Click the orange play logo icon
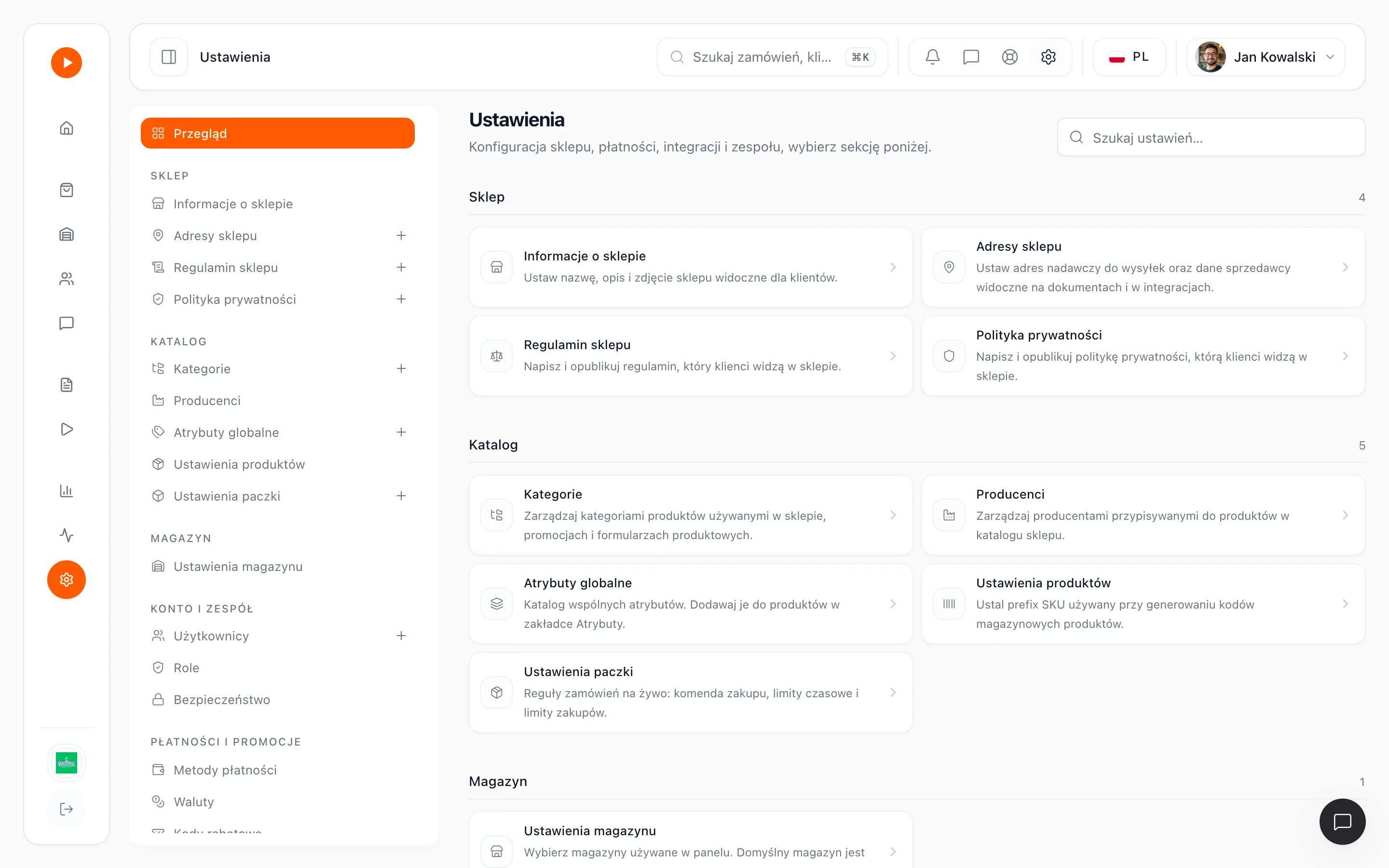This screenshot has width=1389, height=868. (x=67, y=63)
